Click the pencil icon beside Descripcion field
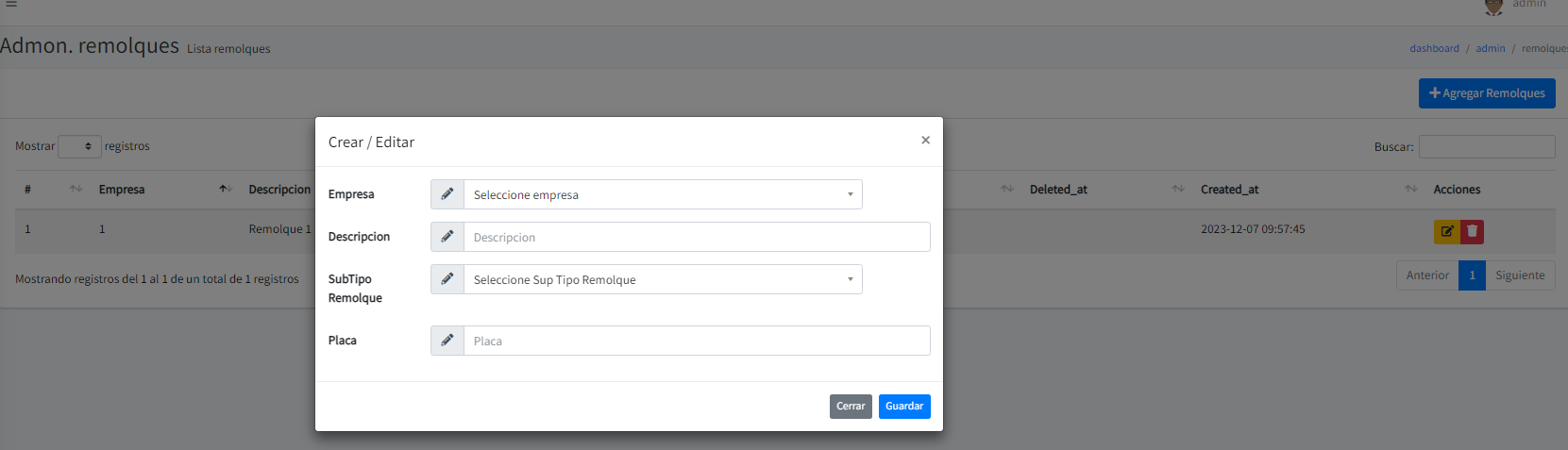This screenshot has width=1568, height=450. tap(447, 237)
